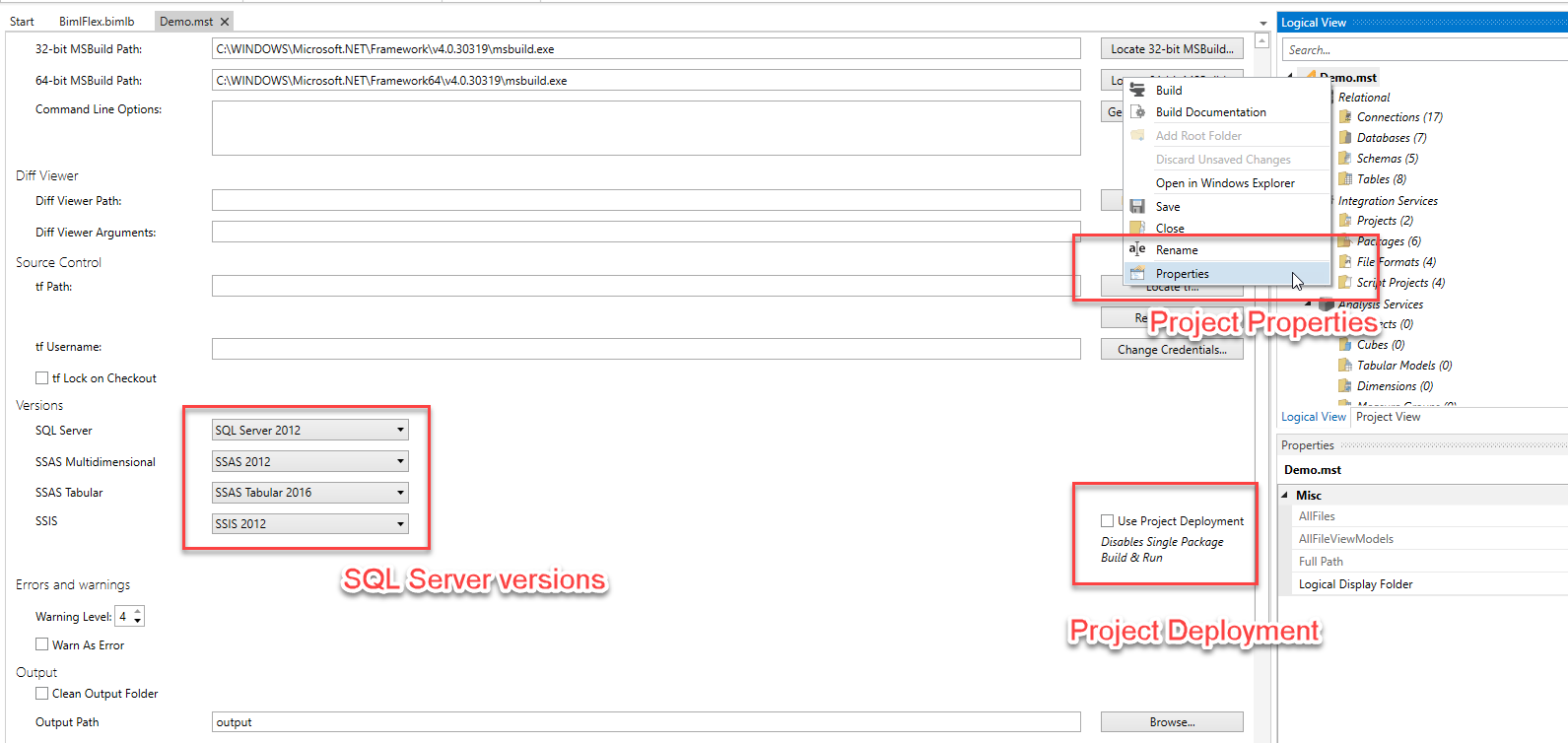Viewport: 1568px width, 743px height.
Task: Open the SSIS 2012 version dropdown
Action: click(309, 523)
